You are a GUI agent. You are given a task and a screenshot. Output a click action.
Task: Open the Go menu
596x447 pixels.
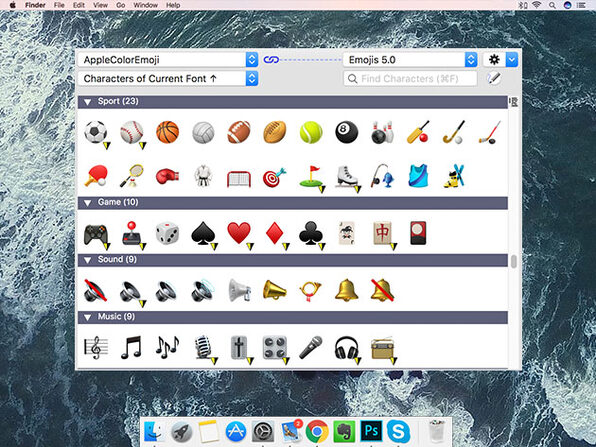(x=120, y=5)
